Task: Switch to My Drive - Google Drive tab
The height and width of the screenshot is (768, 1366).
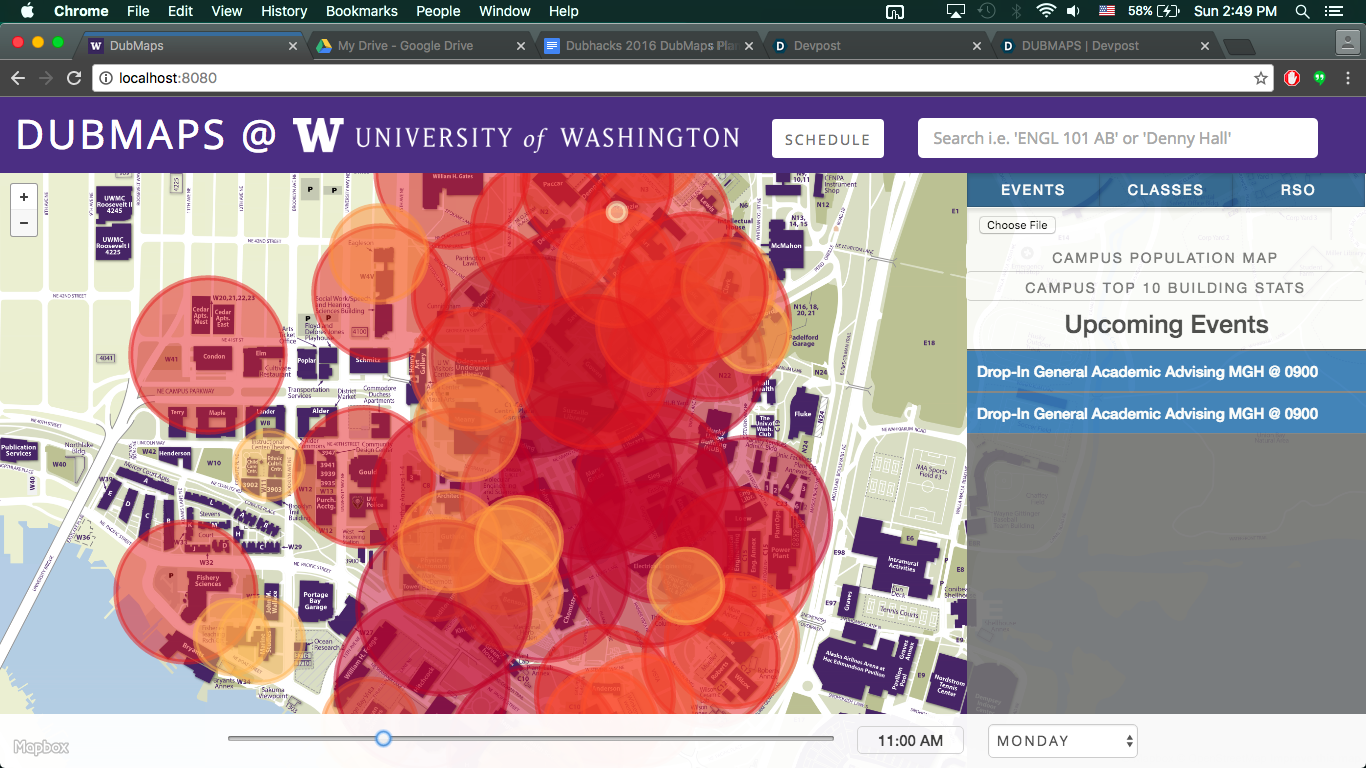Action: click(x=405, y=46)
